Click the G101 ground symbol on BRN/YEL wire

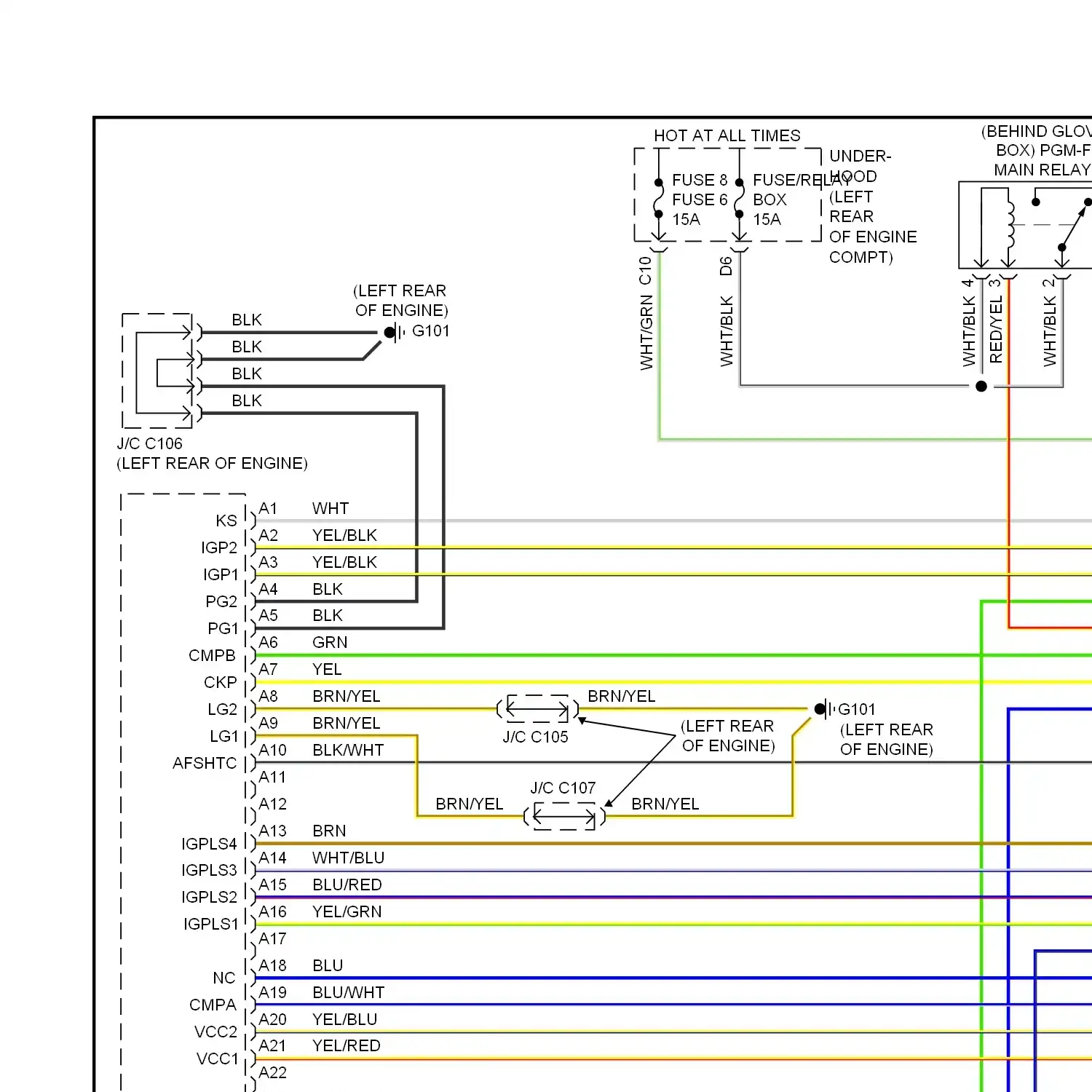824,708
